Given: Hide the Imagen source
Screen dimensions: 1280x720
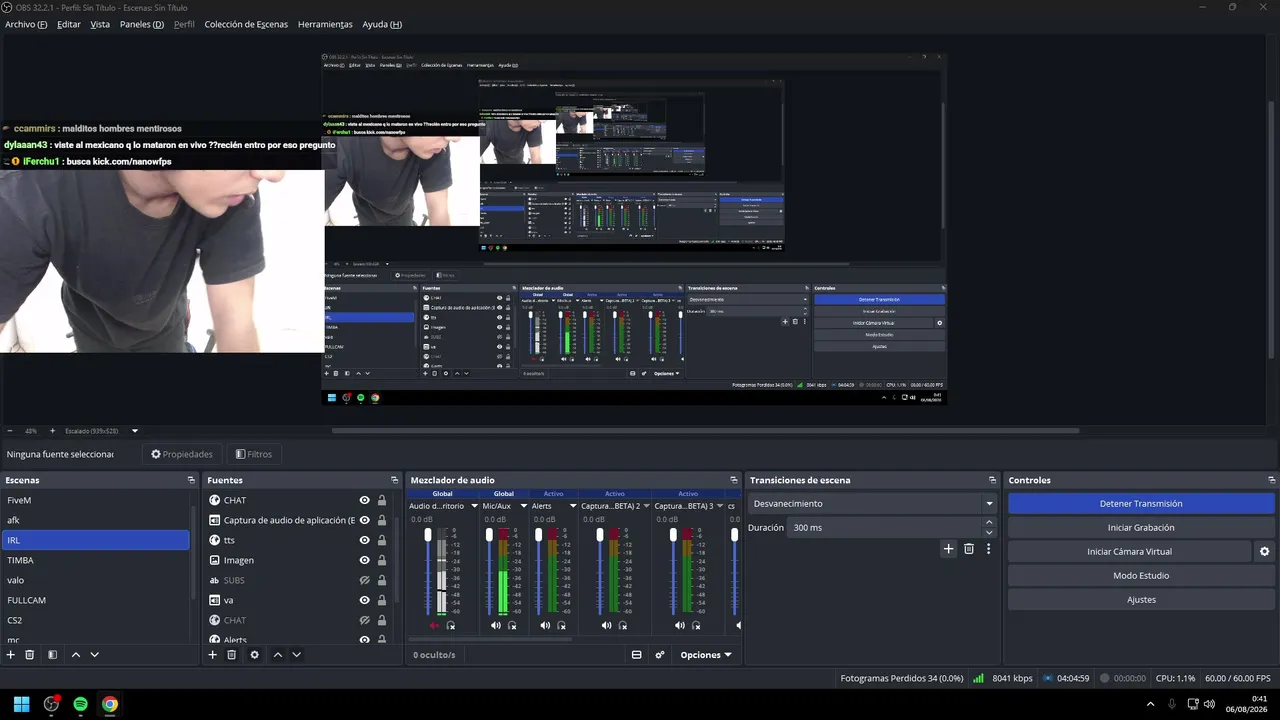Looking at the screenshot, I should [x=364, y=560].
